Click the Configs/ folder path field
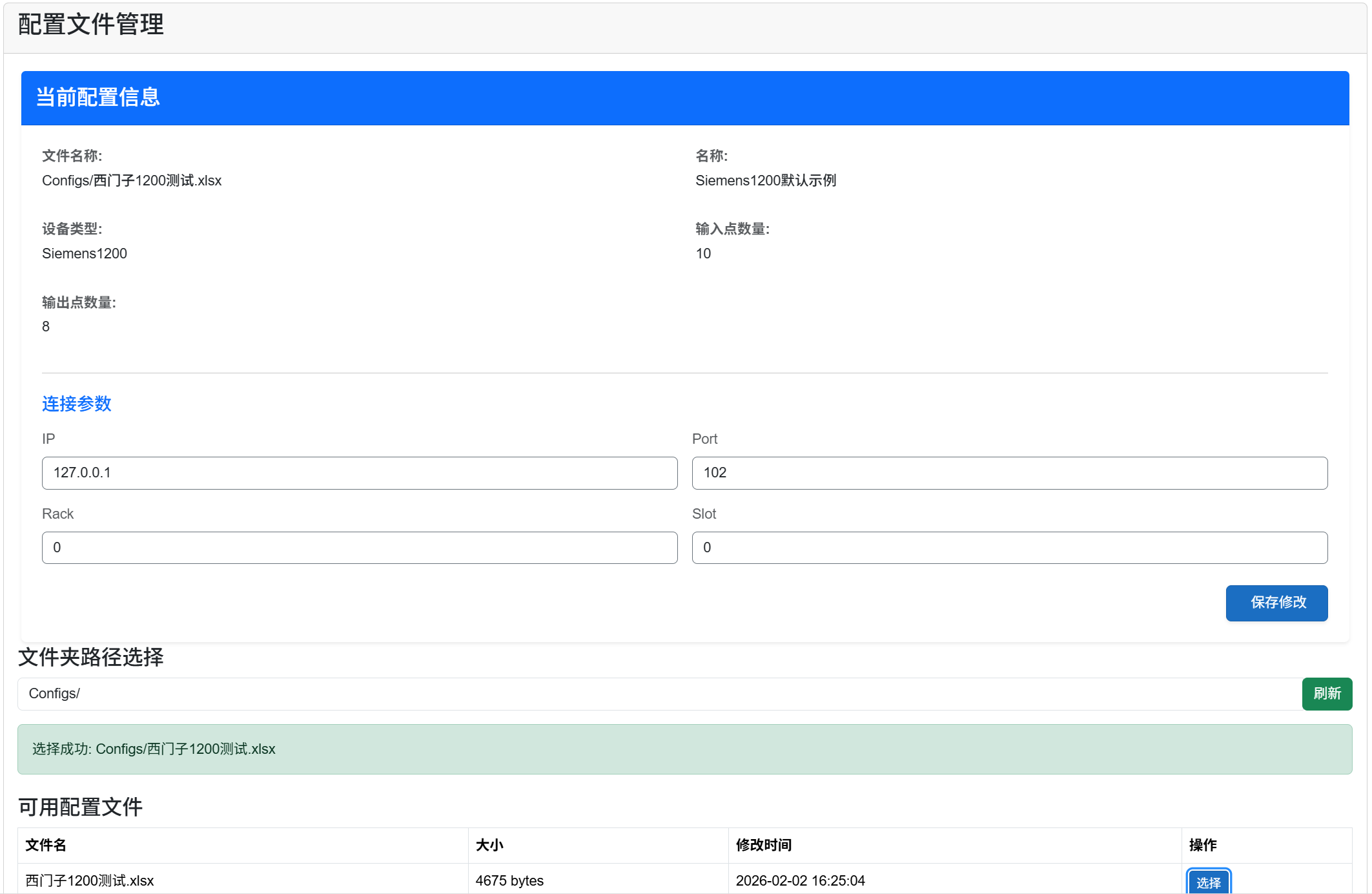1372x894 pixels. click(x=659, y=694)
